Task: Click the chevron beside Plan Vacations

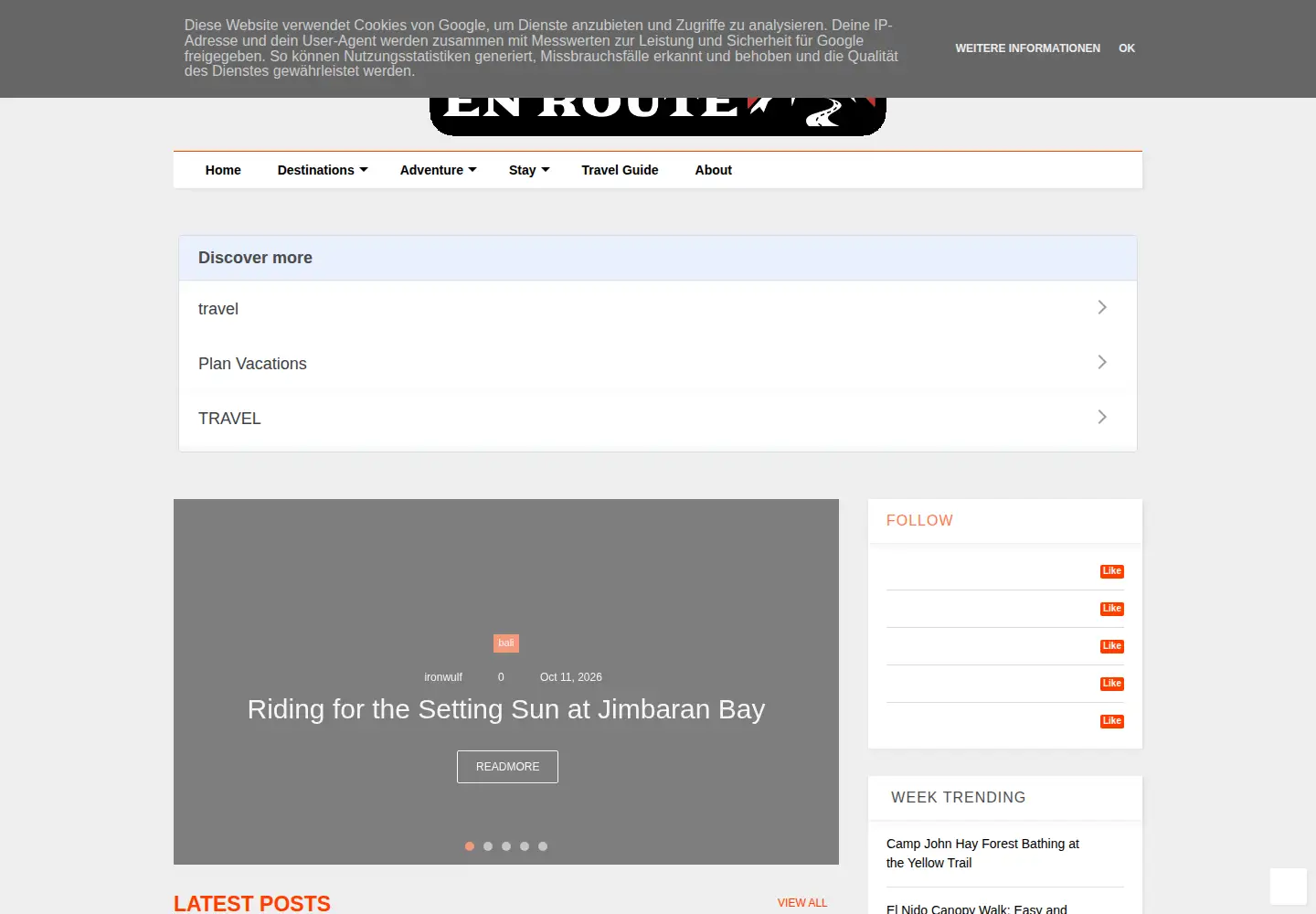Action: tap(1102, 362)
